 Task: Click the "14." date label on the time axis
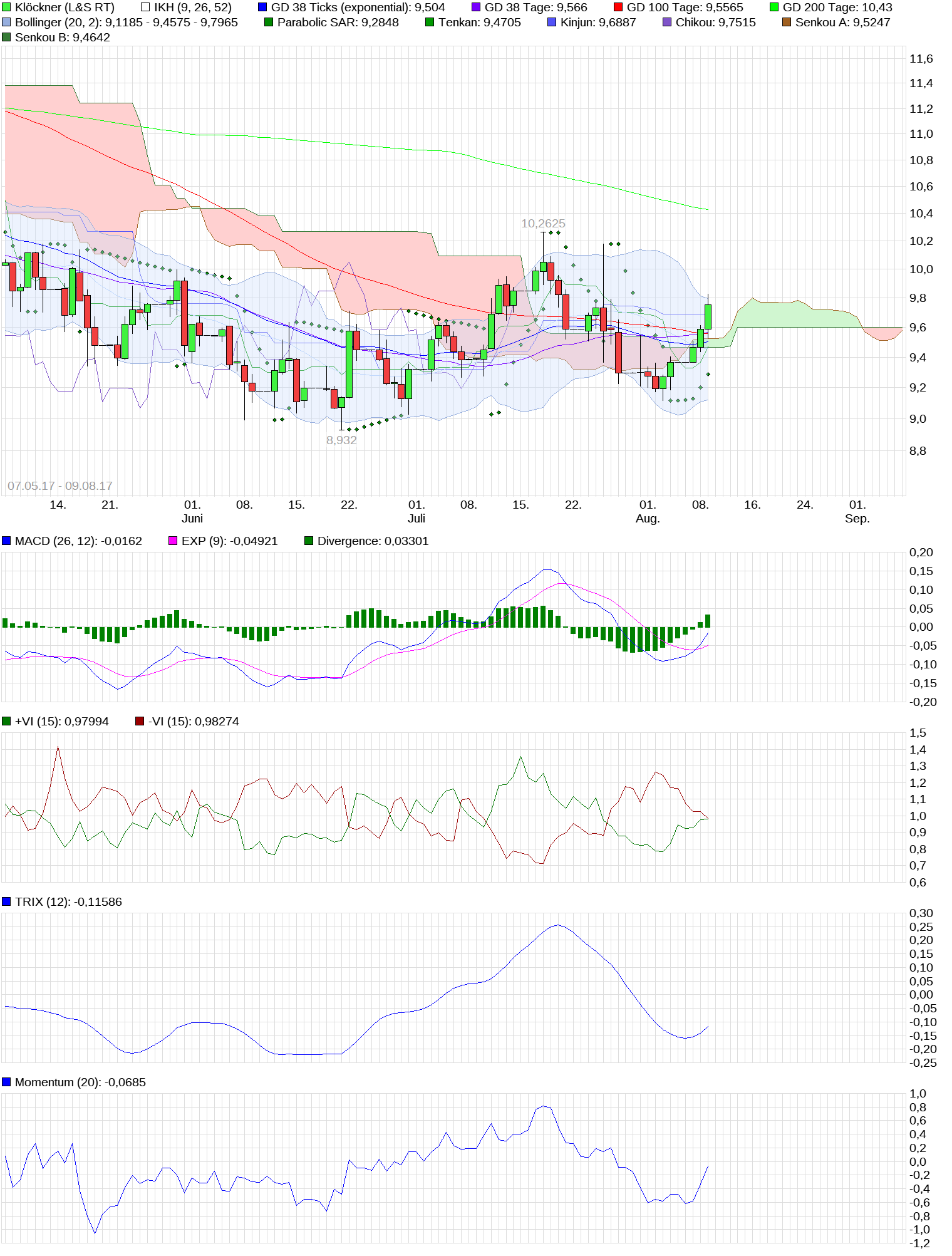[x=58, y=505]
